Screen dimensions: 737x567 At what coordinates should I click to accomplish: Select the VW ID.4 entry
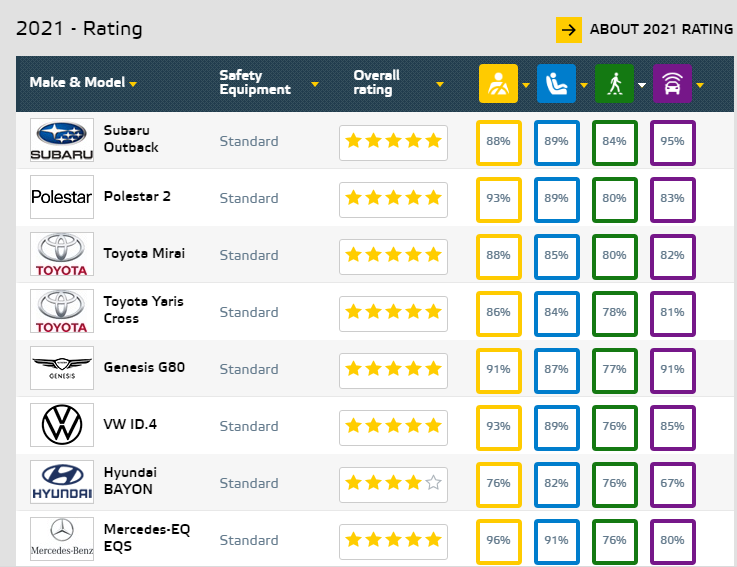click(x=130, y=425)
